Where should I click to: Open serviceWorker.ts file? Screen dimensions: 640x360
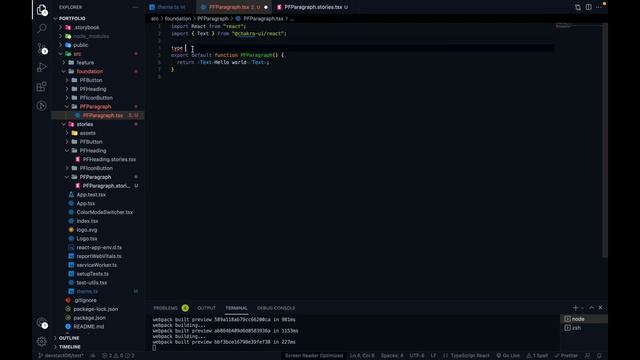(x=98, y=265)
